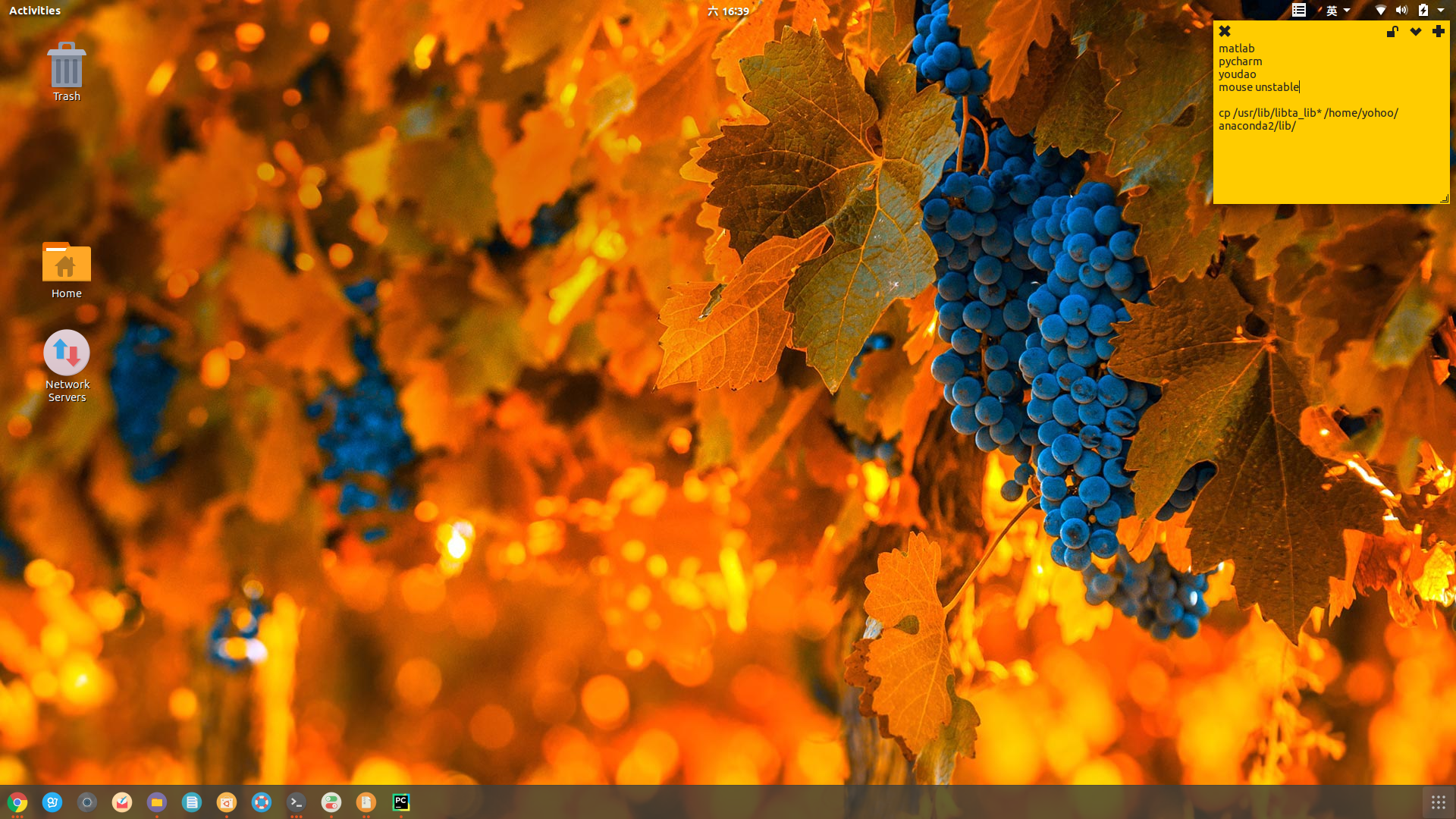Open Google Chrome from the dock
Image resolution: width=1456 pixels, height=819 pixels.
pos(17,802)
